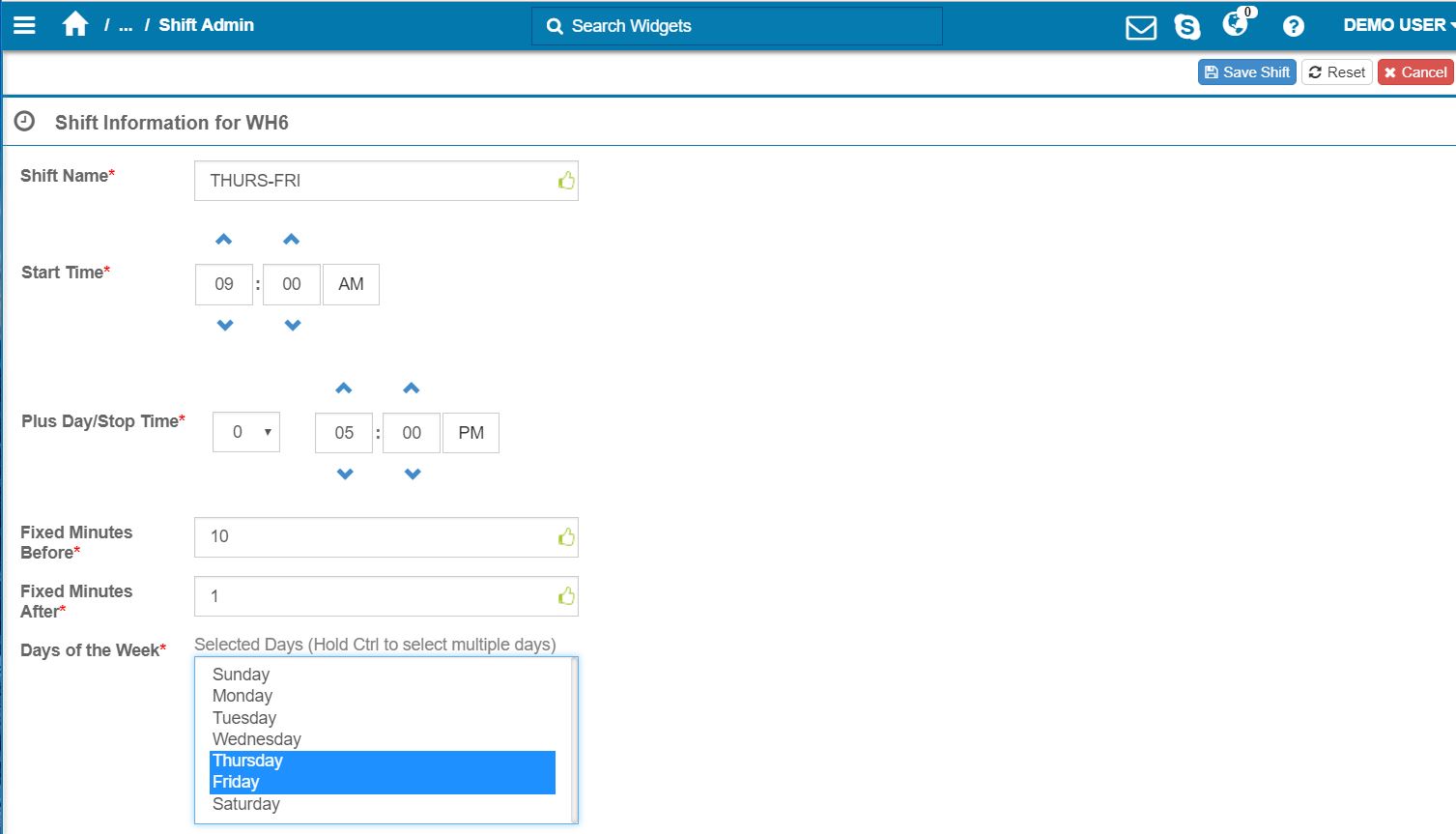Decrease the stop time minutes
The image size is (1456, 834).
tap(413, 475)
